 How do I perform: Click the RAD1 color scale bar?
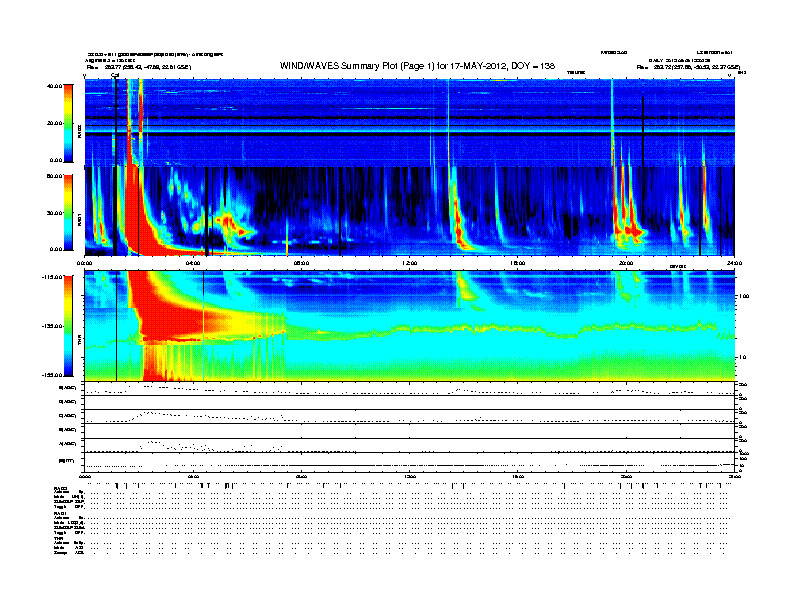68,213
